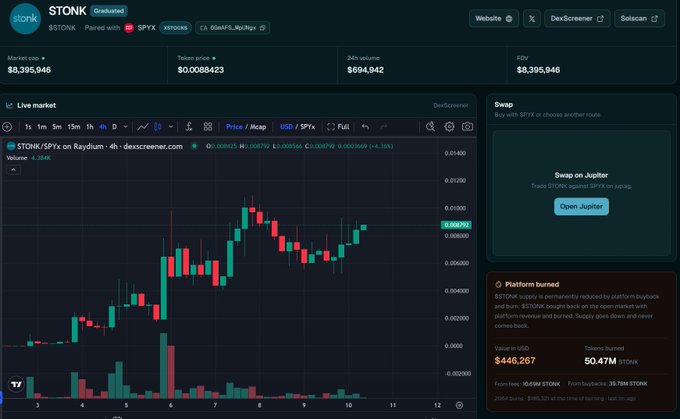Click the burned value $446,267

515,360
